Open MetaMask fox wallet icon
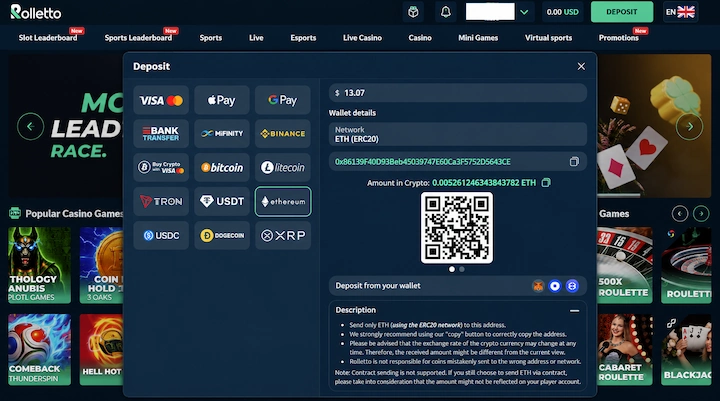 click(x=538, y=286)
